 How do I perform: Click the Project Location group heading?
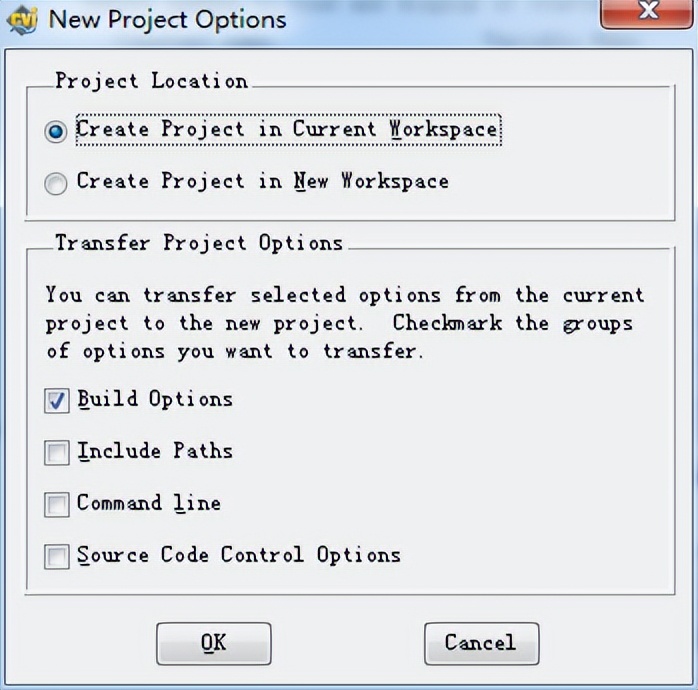tap(151, 81)
